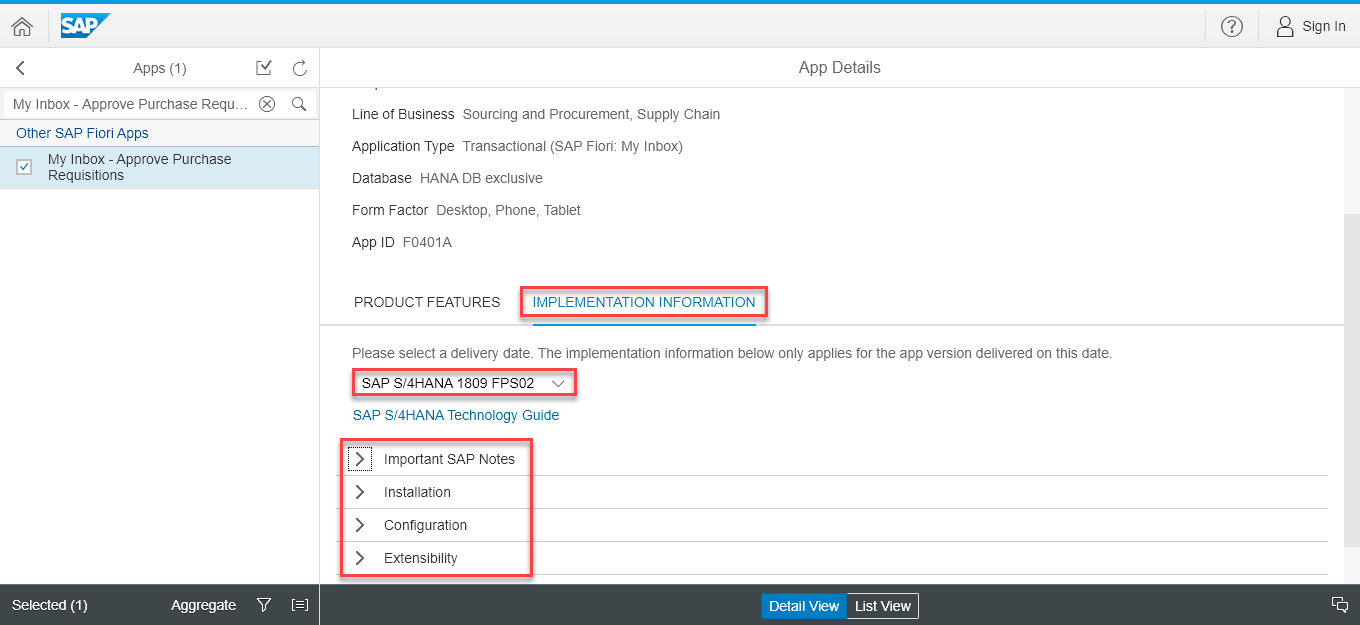Click the Sign In button
The width and height of the screenshot is (1360, 625).
pyautogui.click(x=1311, y=27)
